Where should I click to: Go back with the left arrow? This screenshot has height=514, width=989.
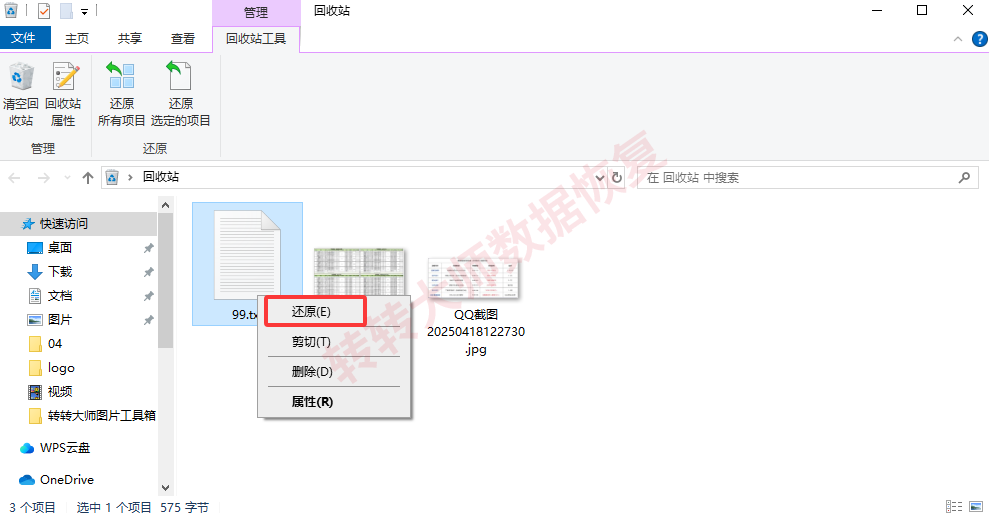pos(15,178)
